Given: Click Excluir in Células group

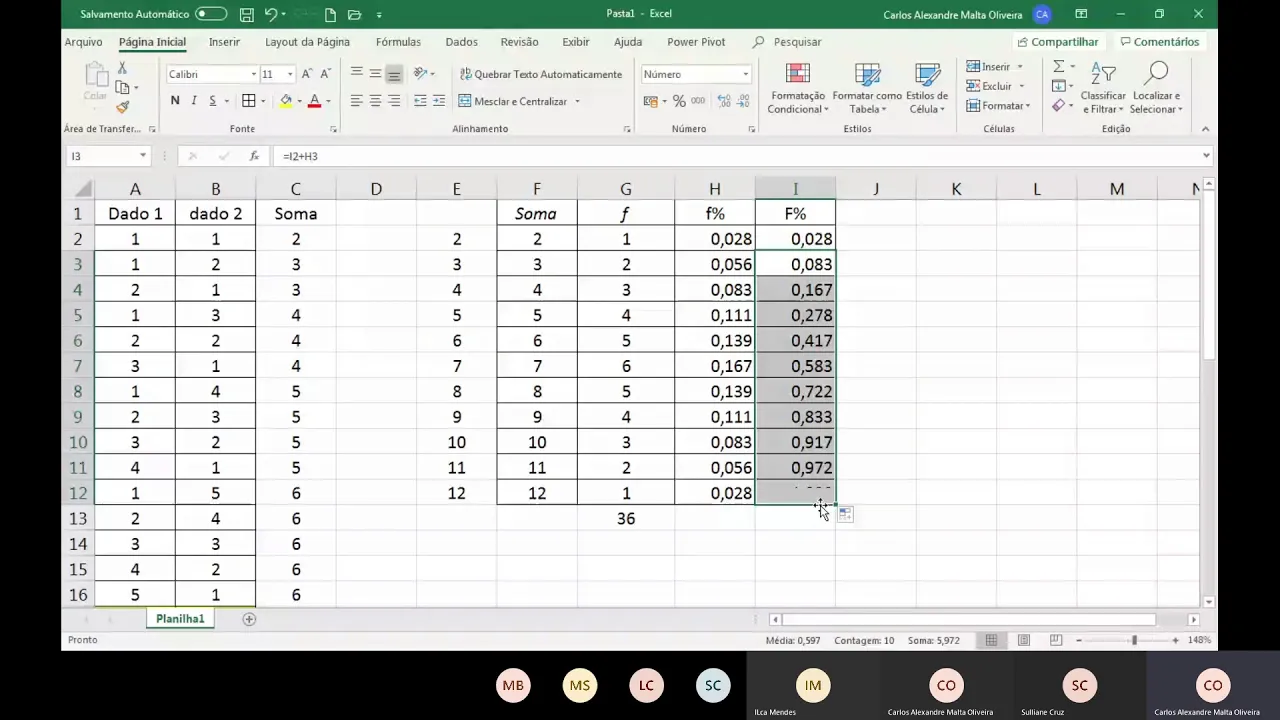Looking at the screenshot, I should pos(995,86).
